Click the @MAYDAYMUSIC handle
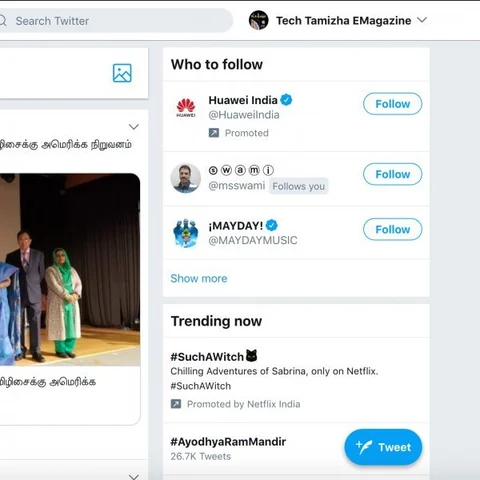 (253, 240)
